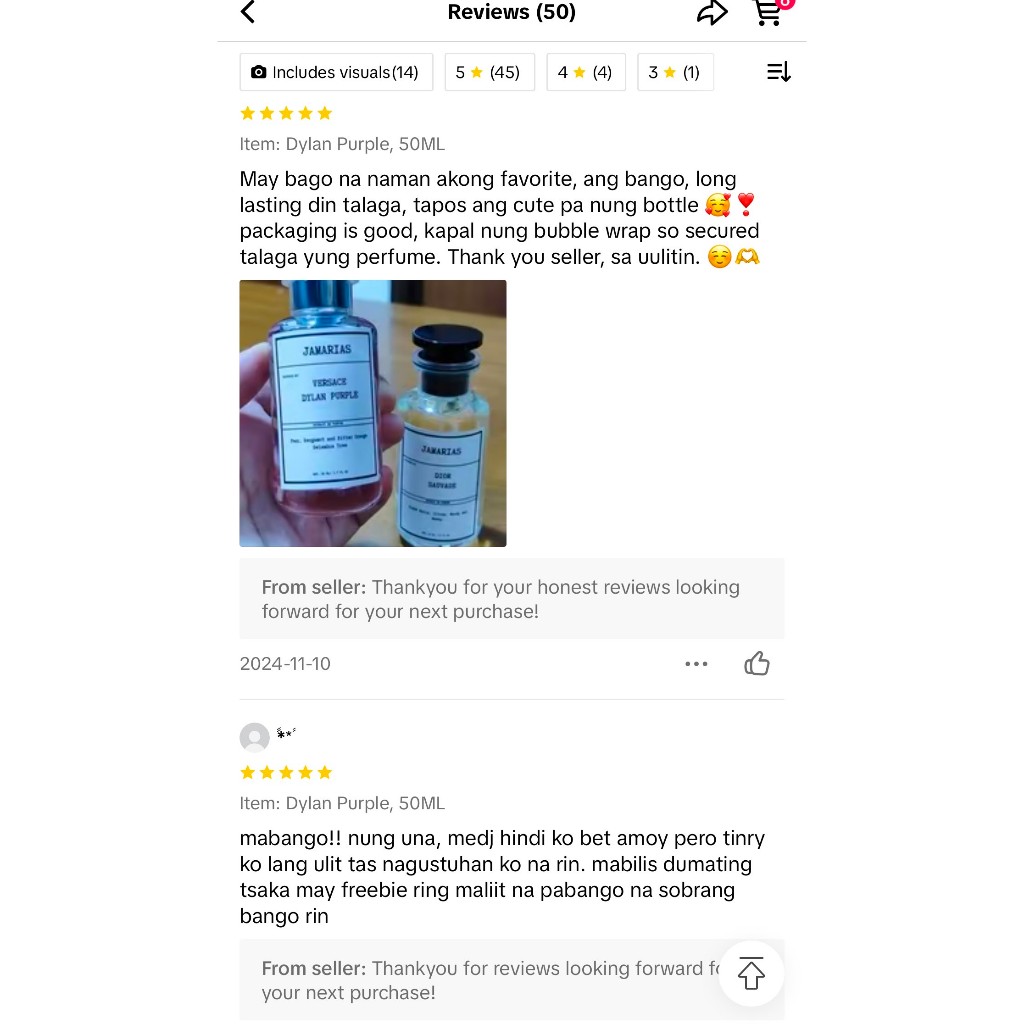Tap the camera icon in Includes visuals
This screenshot has height=1024, width=1024.
(259, 72)
